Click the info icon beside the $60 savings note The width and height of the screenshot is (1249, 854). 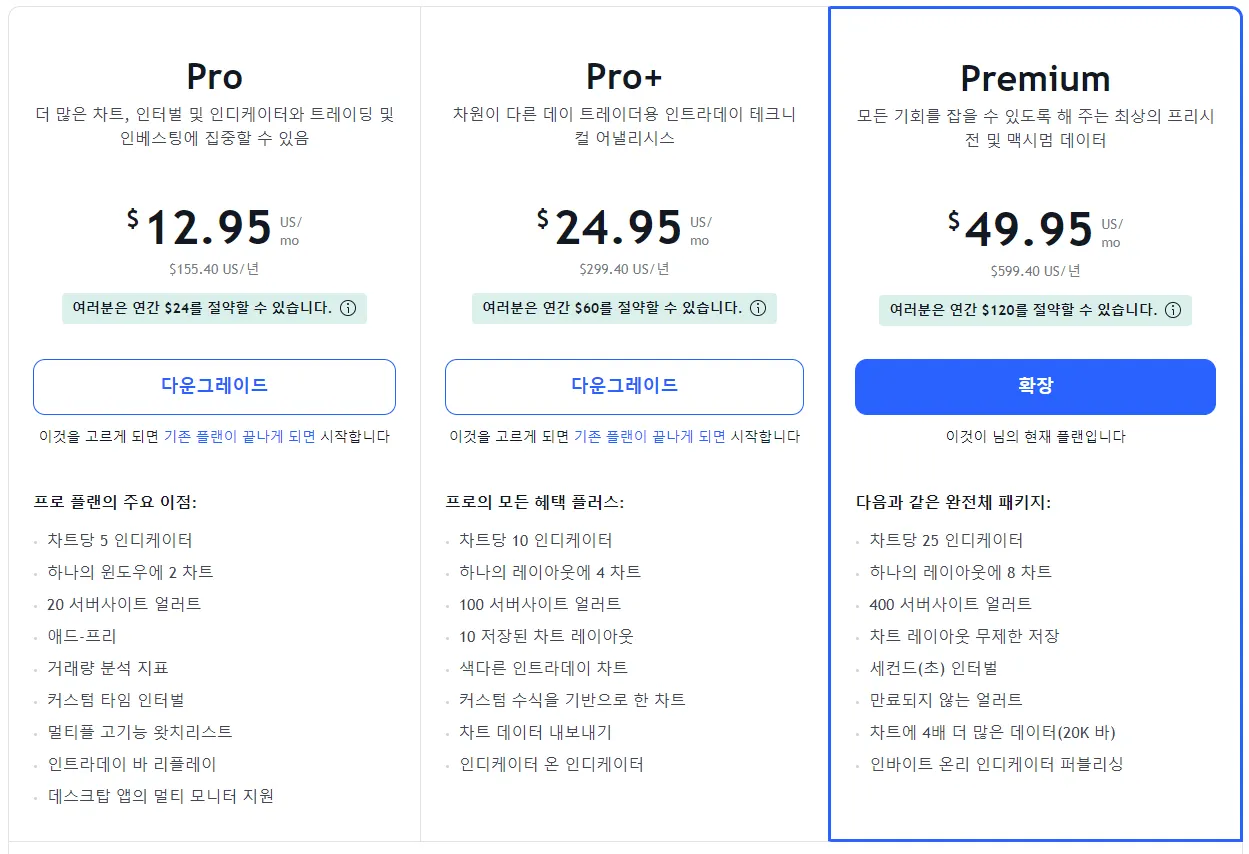pos(758,308)
